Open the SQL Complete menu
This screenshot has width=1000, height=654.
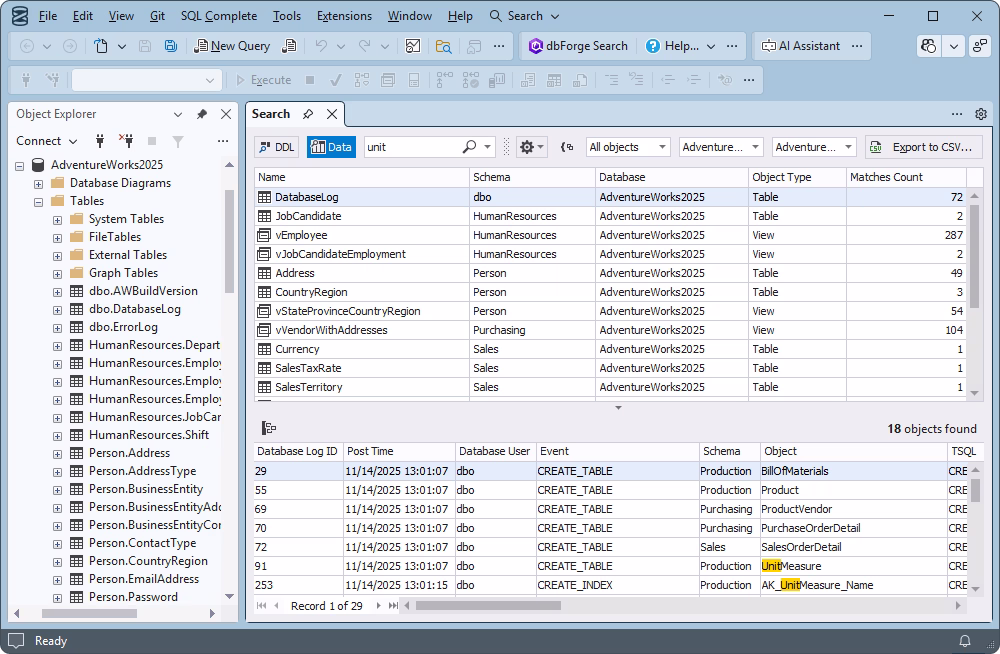[x=219, y=15]
